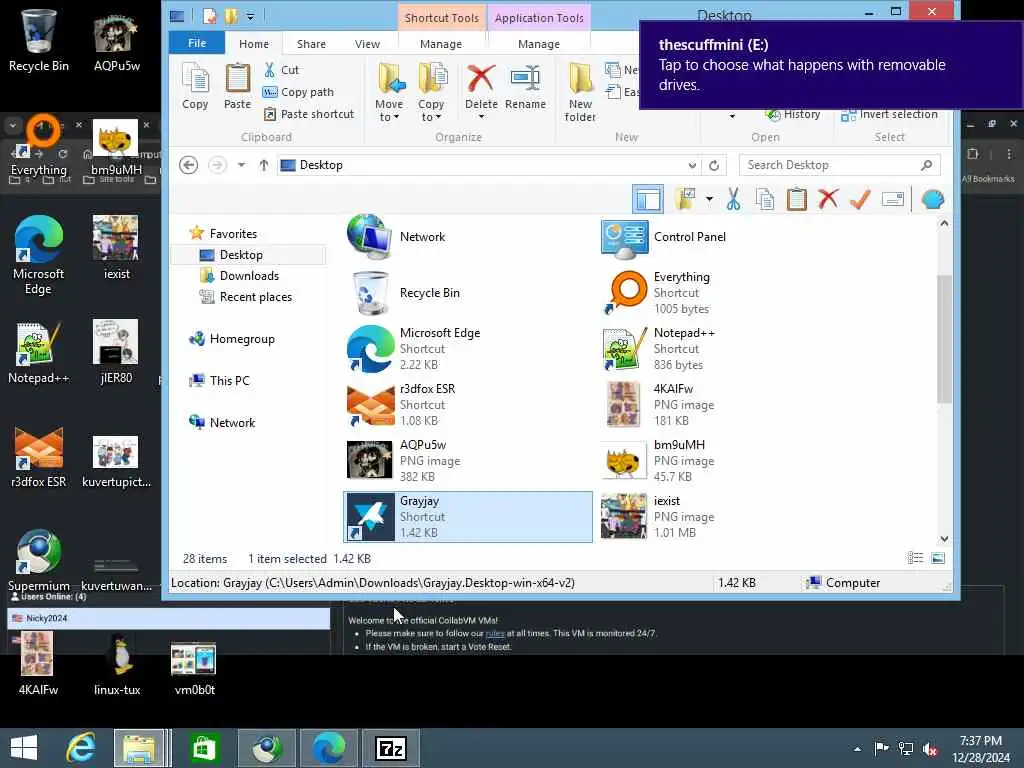1024x768 pixels.
Task: Select Downloads in the navigation pane
Action: click(x=249, y=276)
